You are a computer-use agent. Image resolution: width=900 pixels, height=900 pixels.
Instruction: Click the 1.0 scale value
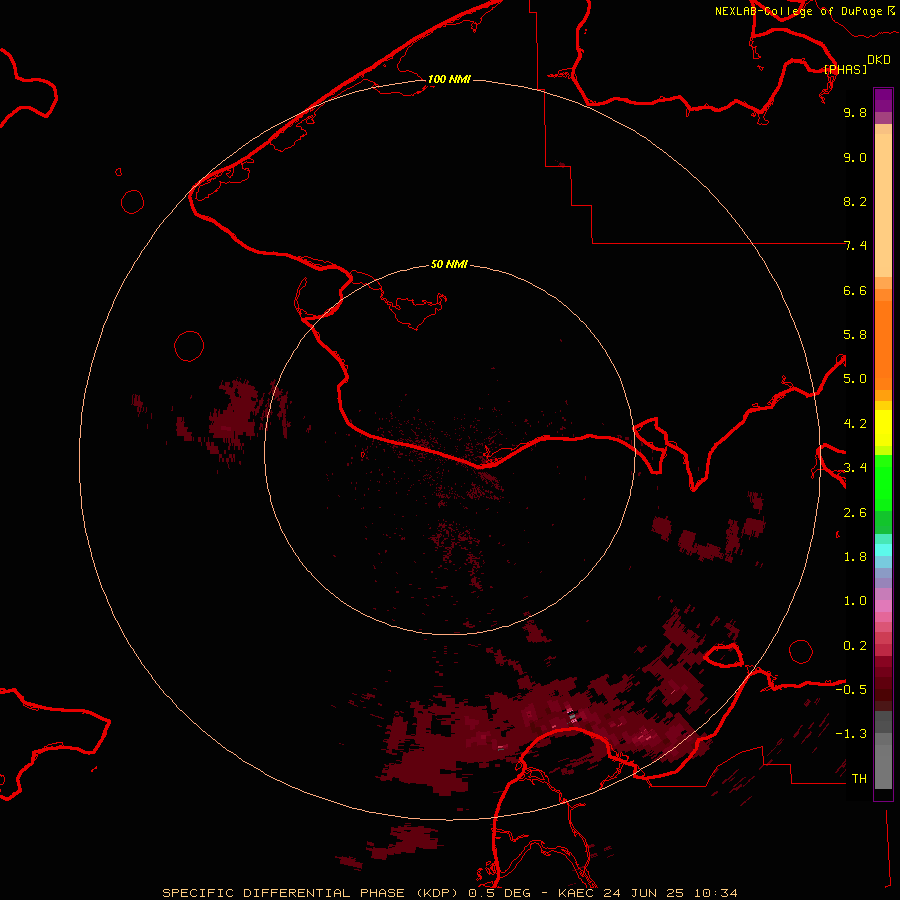coord(855,601)
